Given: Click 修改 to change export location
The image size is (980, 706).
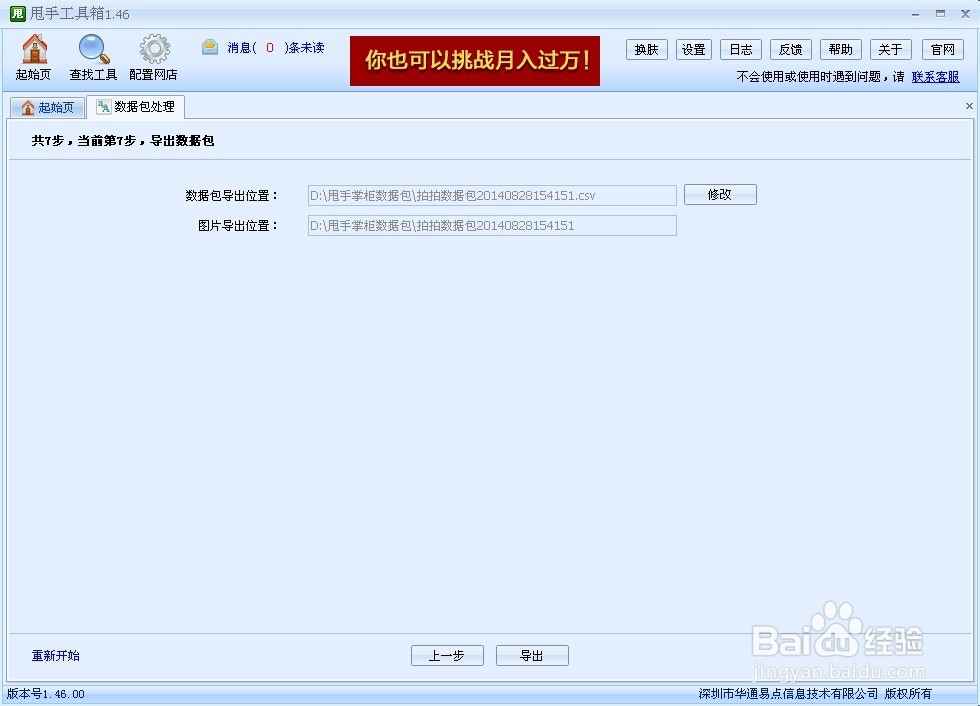Looking at the screenshot, I should 720,194.
